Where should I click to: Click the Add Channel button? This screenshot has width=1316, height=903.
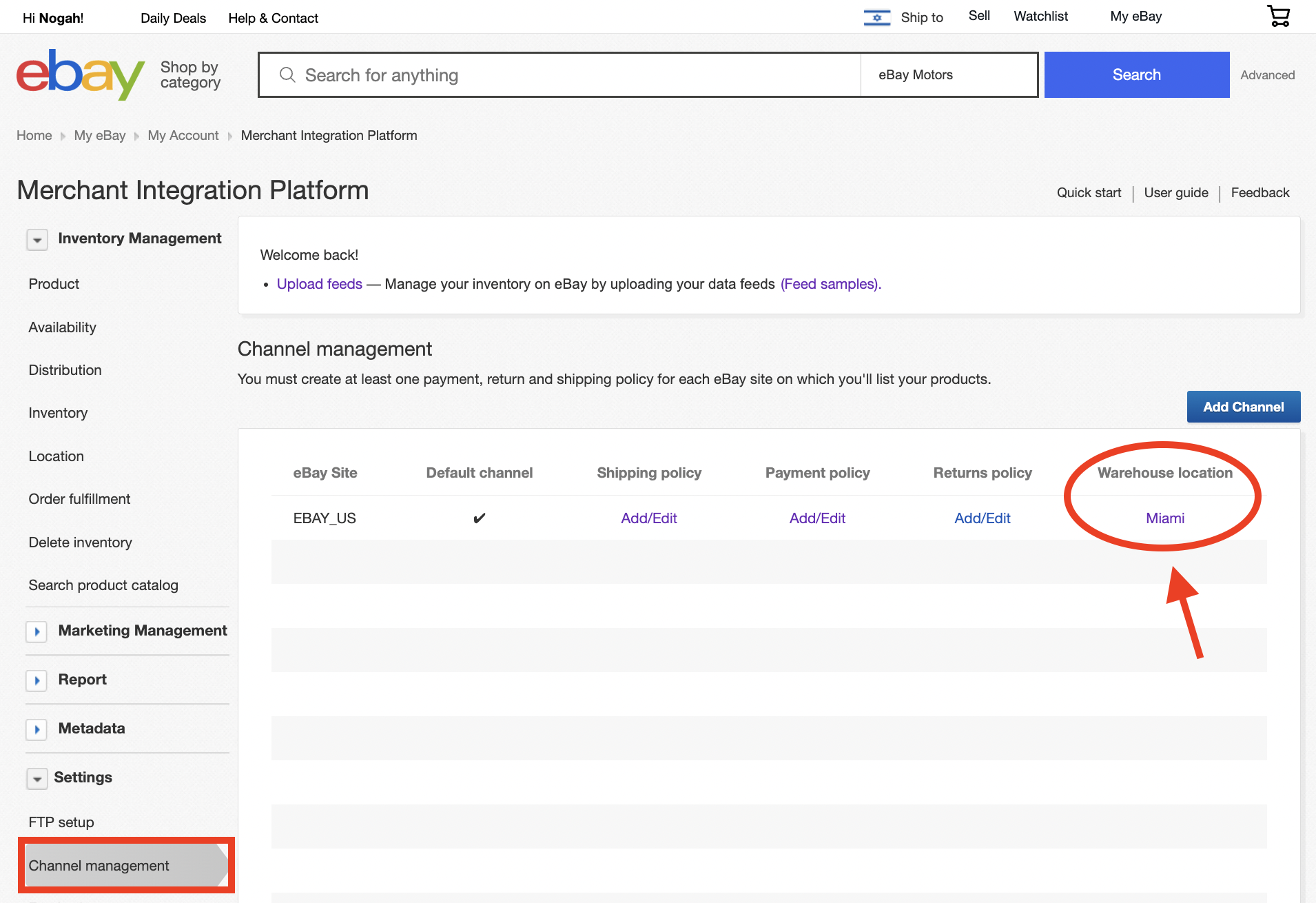1244,407
